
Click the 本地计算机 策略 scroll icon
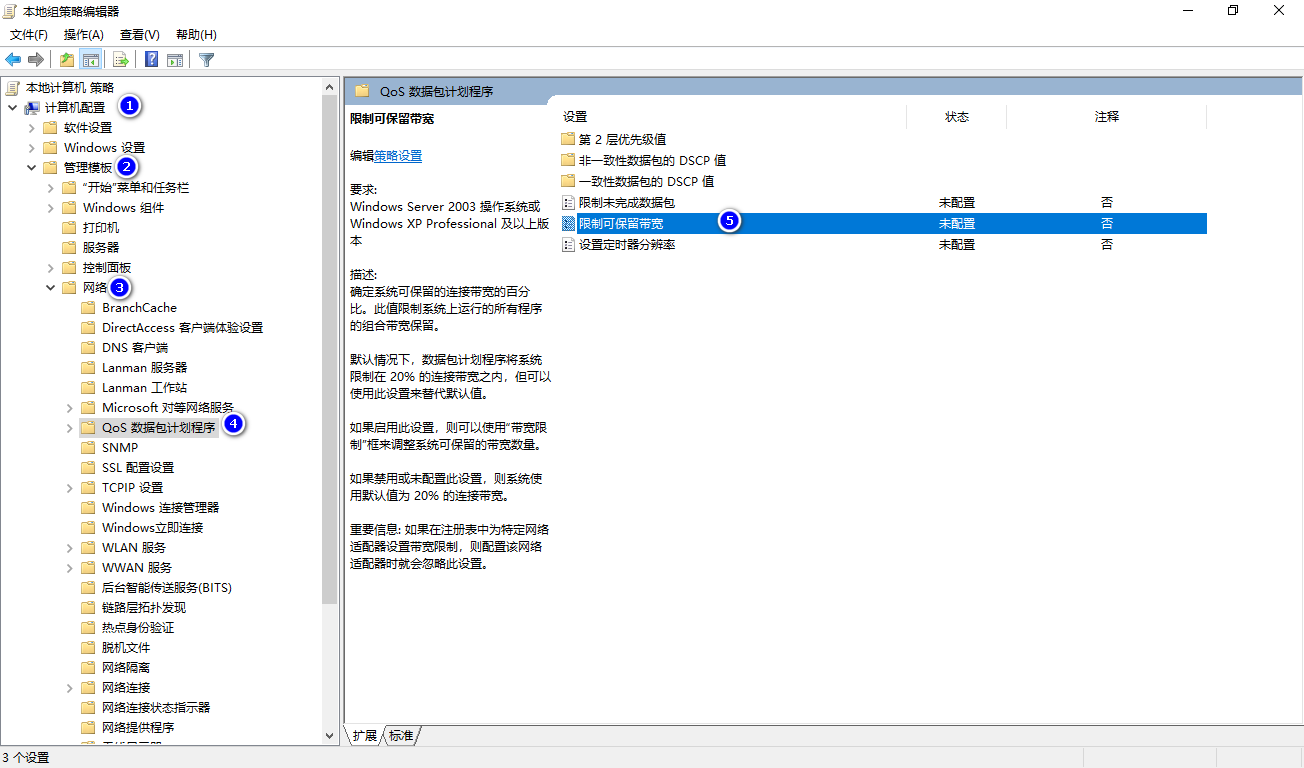(13, 87)
